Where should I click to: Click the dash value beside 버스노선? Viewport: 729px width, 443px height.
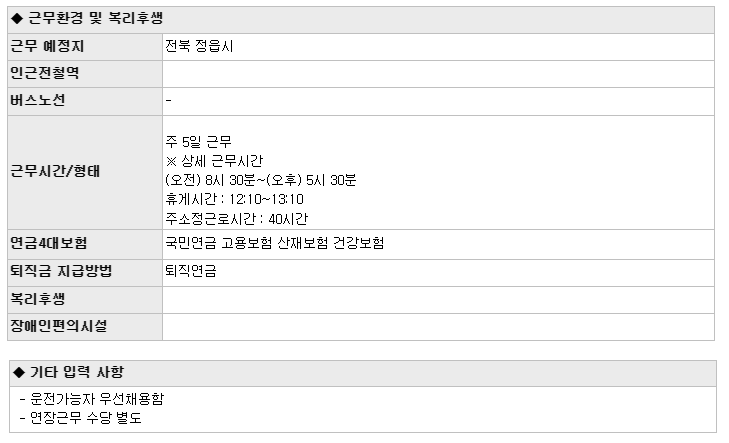tap(168, 100)
